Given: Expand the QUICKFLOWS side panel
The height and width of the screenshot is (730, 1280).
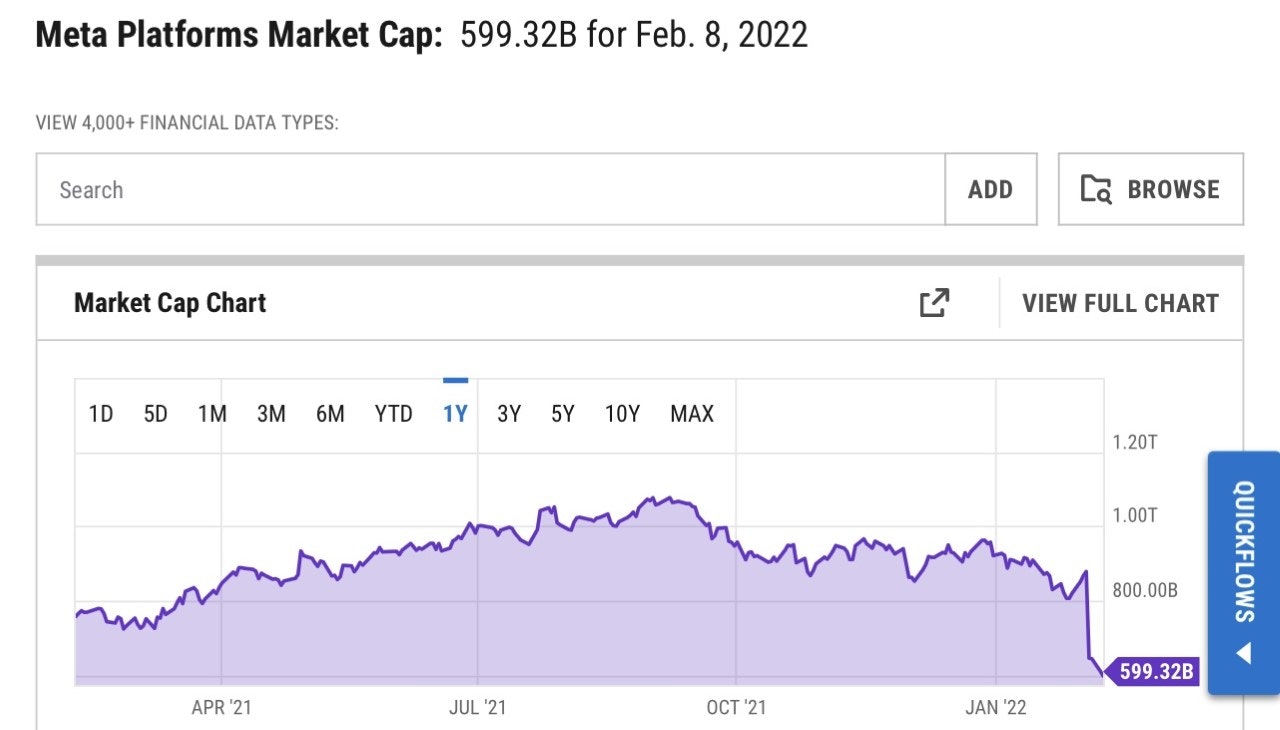Looking at the screenshot, I should pyautogui.click(x=1244, y=573).
